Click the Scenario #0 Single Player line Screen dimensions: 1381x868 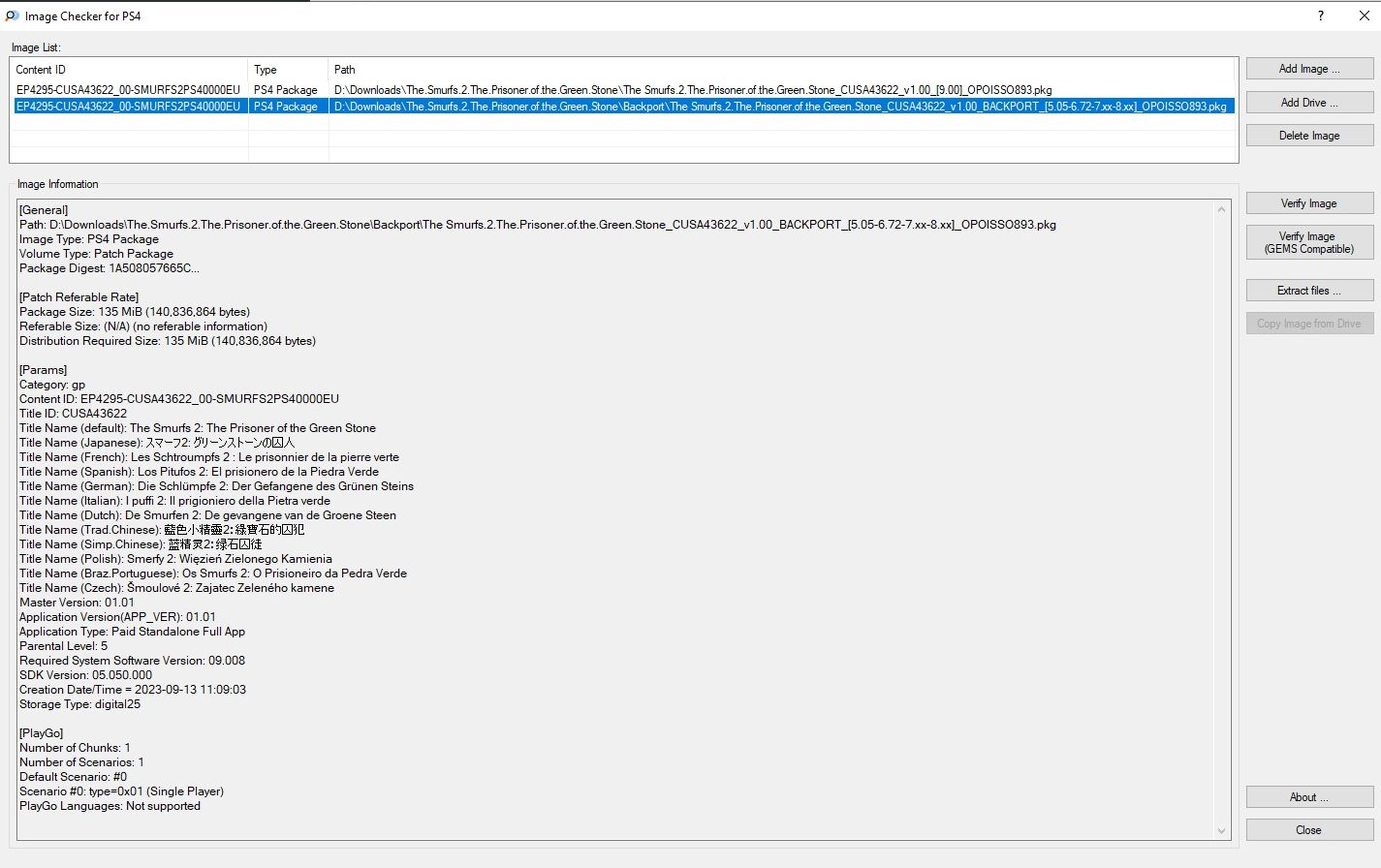point(121,791)
